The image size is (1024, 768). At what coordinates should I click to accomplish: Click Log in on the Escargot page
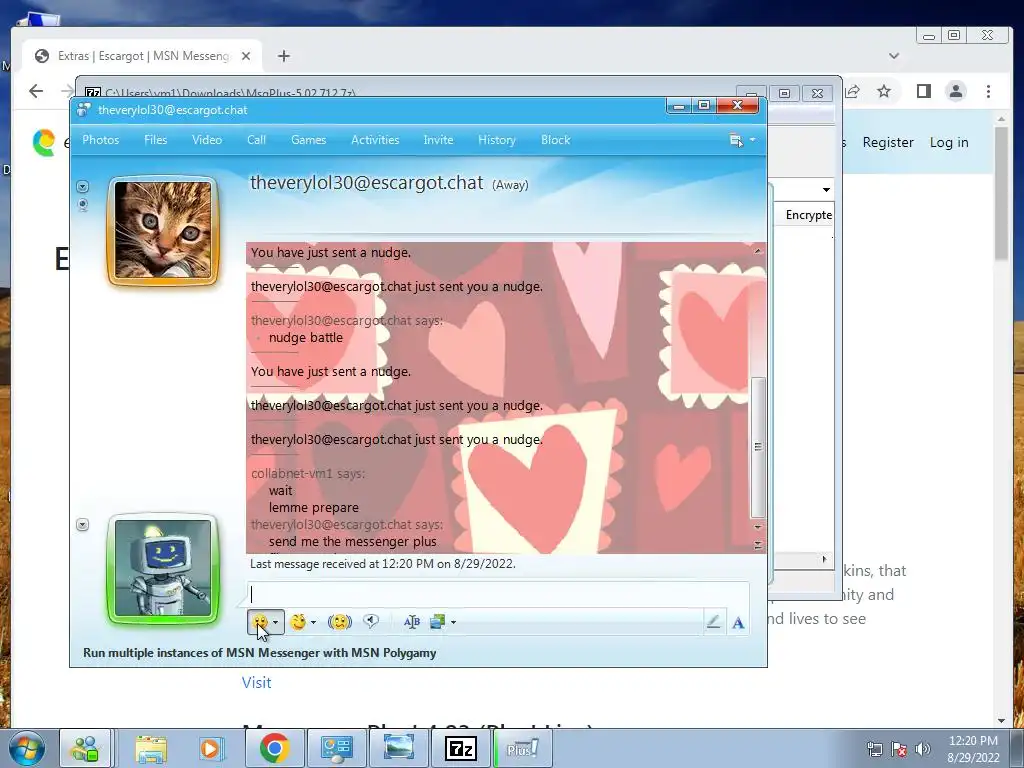[949, 142]
